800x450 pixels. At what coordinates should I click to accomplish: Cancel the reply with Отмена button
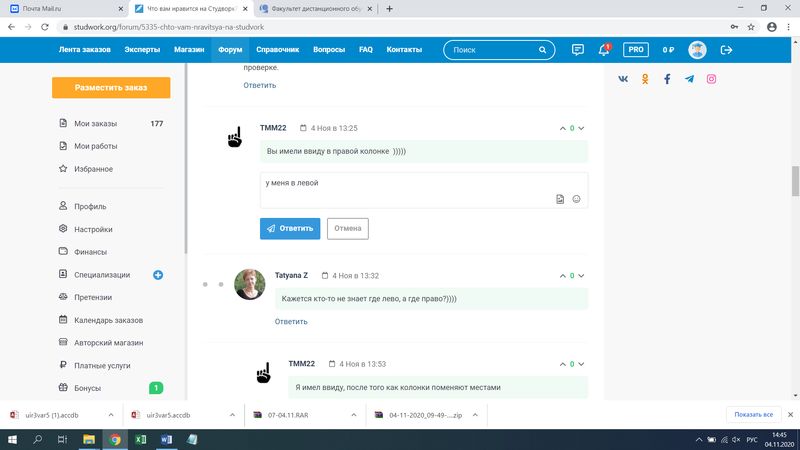347,228
